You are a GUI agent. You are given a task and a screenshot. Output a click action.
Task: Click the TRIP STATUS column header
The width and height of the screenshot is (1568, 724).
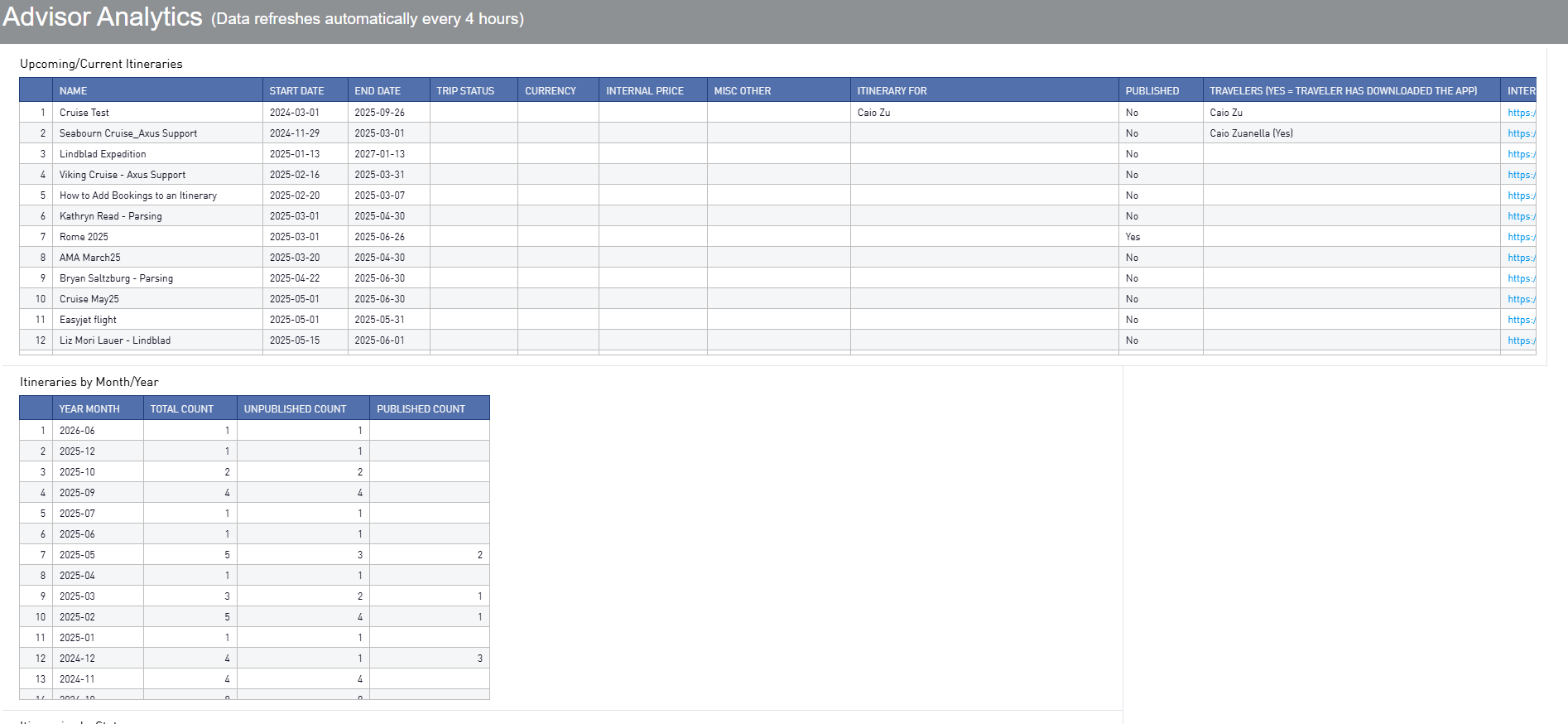click(465, 91)
